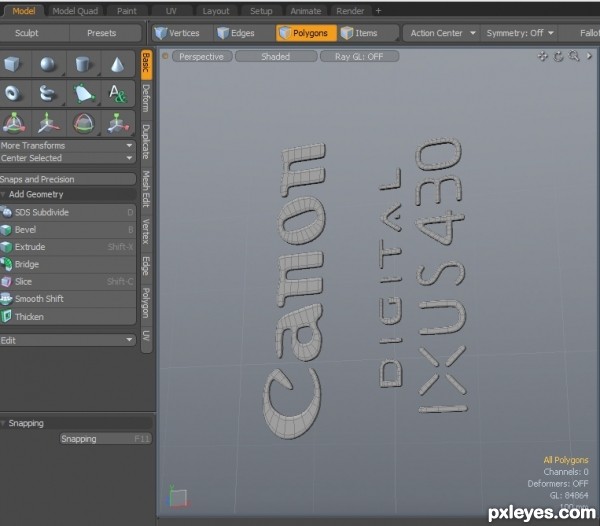Image resolution: width=600 pixels, height=526 pixels.
Task: Select the Pen polygon tool
Action: point(83,93)
